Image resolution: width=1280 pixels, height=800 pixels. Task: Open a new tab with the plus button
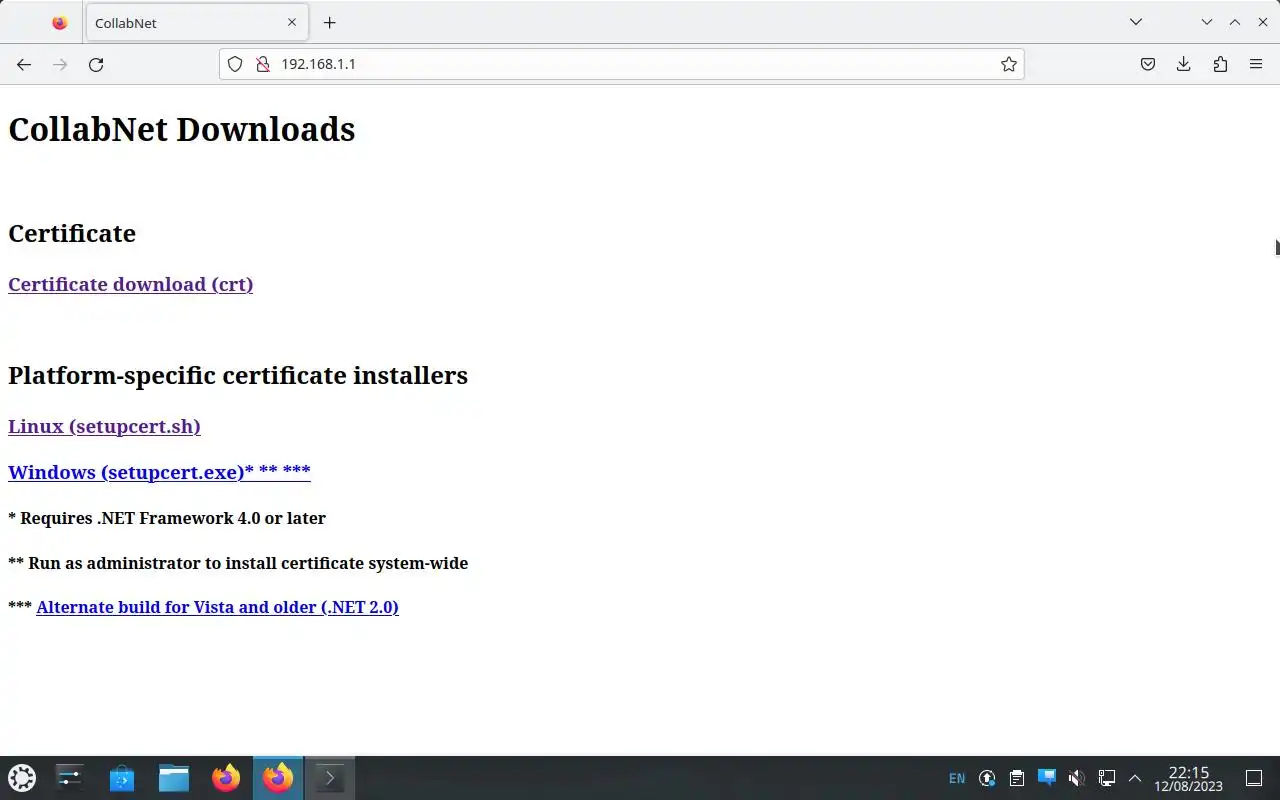tap(330, 22)
